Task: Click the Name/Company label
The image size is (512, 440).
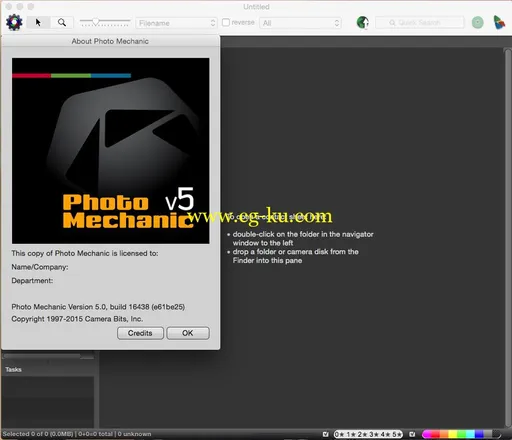Action: pyautogui.click(x=40, y=267)
